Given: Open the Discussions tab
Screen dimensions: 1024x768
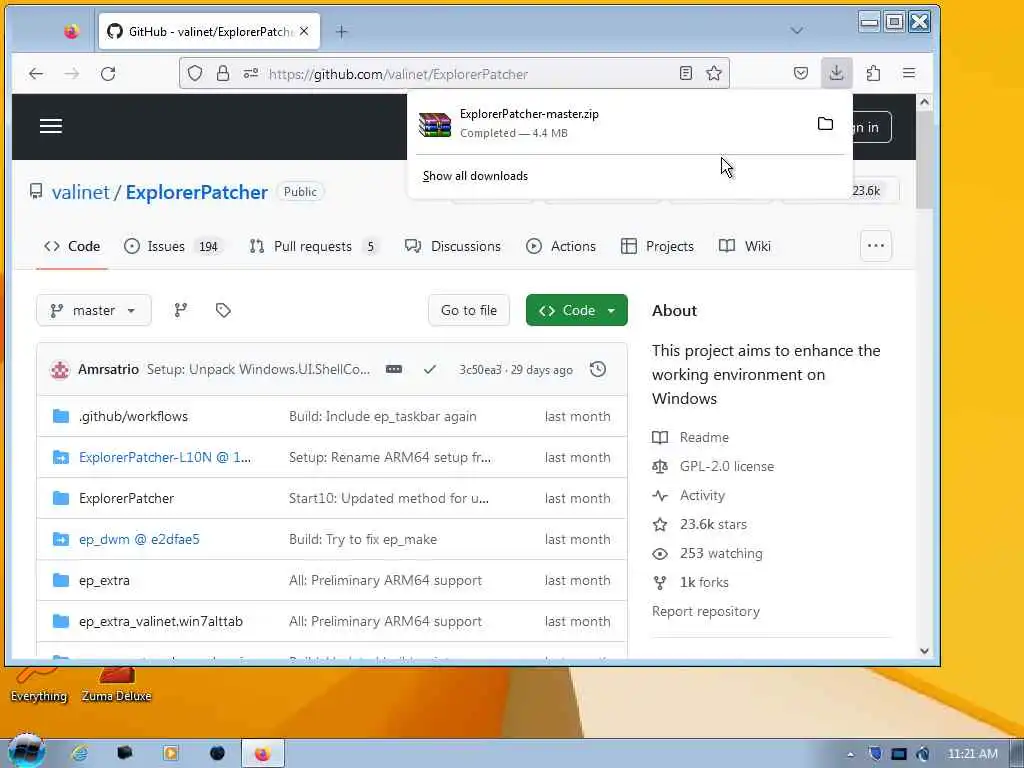Looking at the screenshot, I should 453,246.
